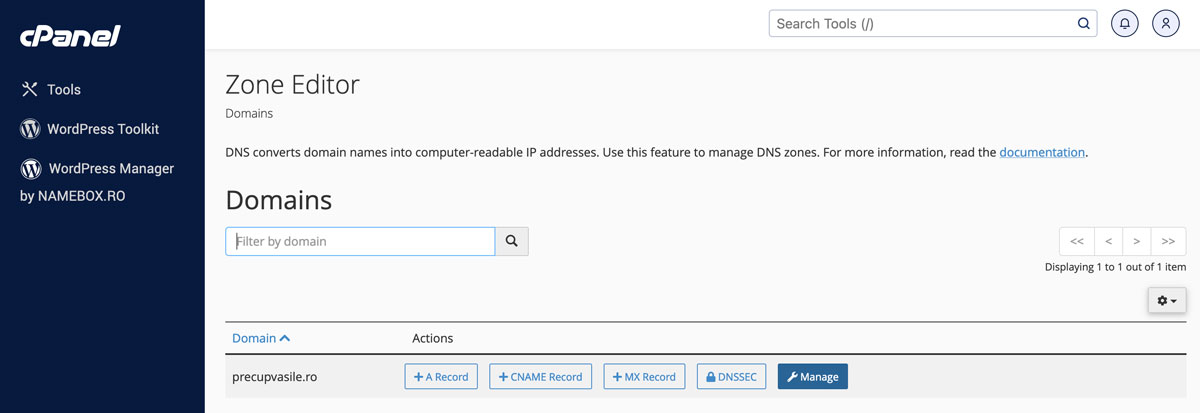Add an A Record for precupvasile.ro
The height and width of the screenshot is (413, 1200).
tap(441, 377)
